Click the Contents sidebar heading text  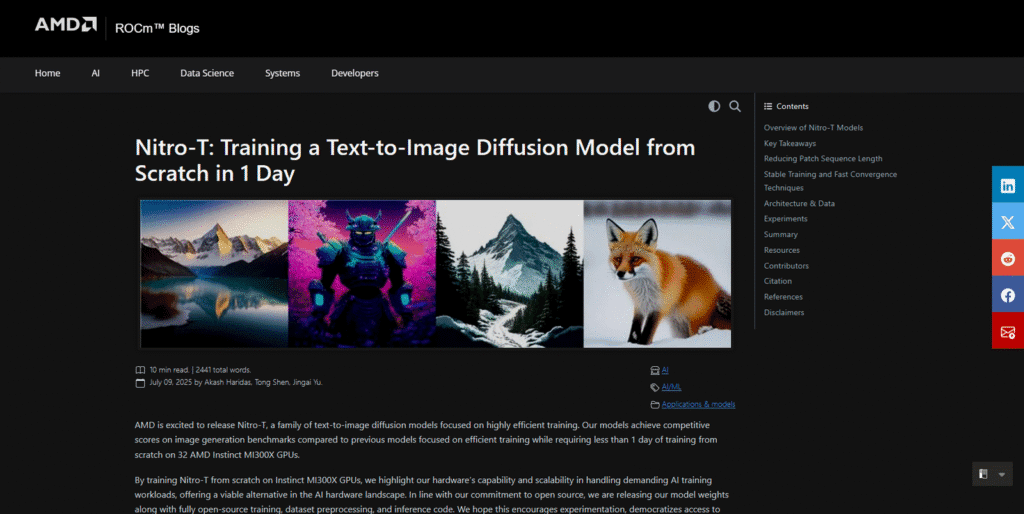pyautogui.click(x=792, y=106)
